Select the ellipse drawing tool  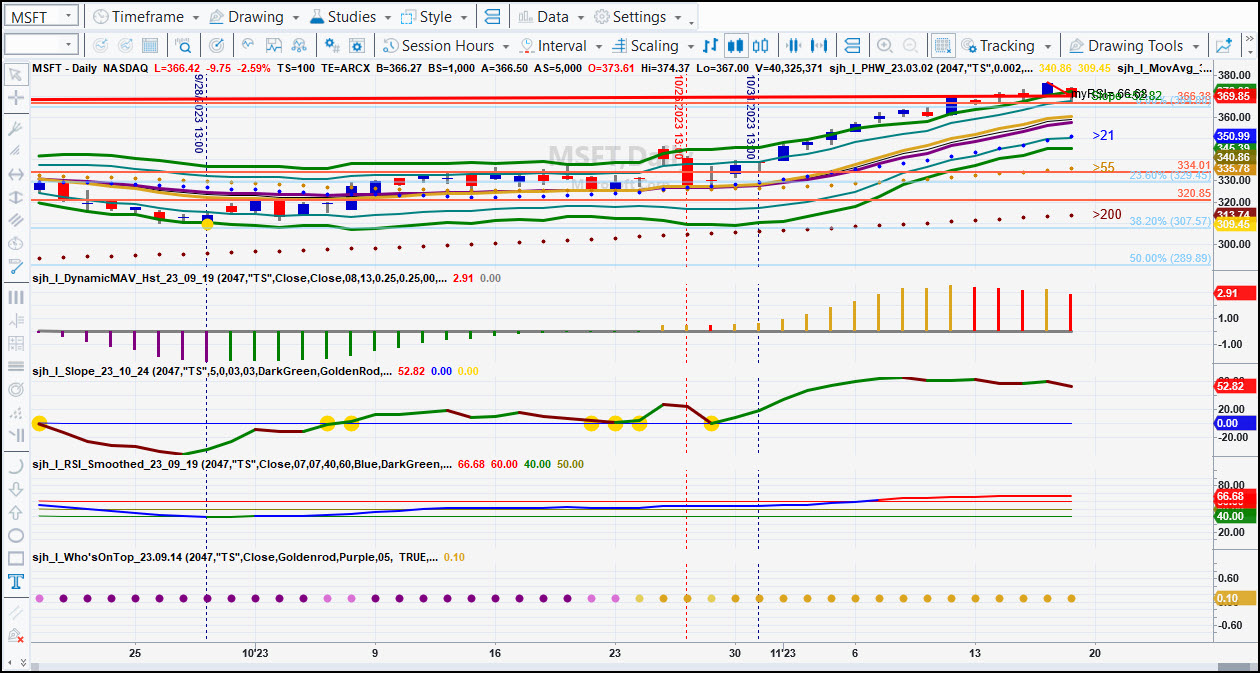(16, 535)
